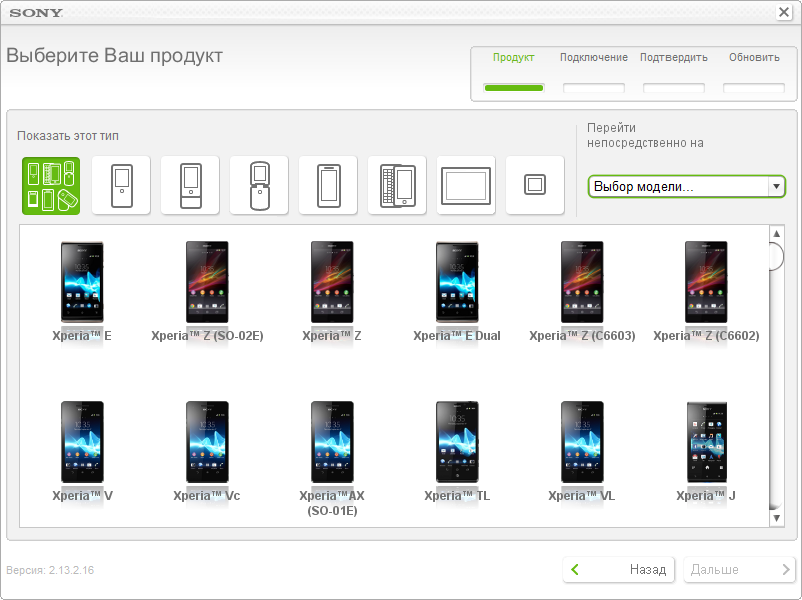Choose the plain Xperia Z phone image
Screen dimensions: 802x600
pyautogui.click(x=332, y=282)
